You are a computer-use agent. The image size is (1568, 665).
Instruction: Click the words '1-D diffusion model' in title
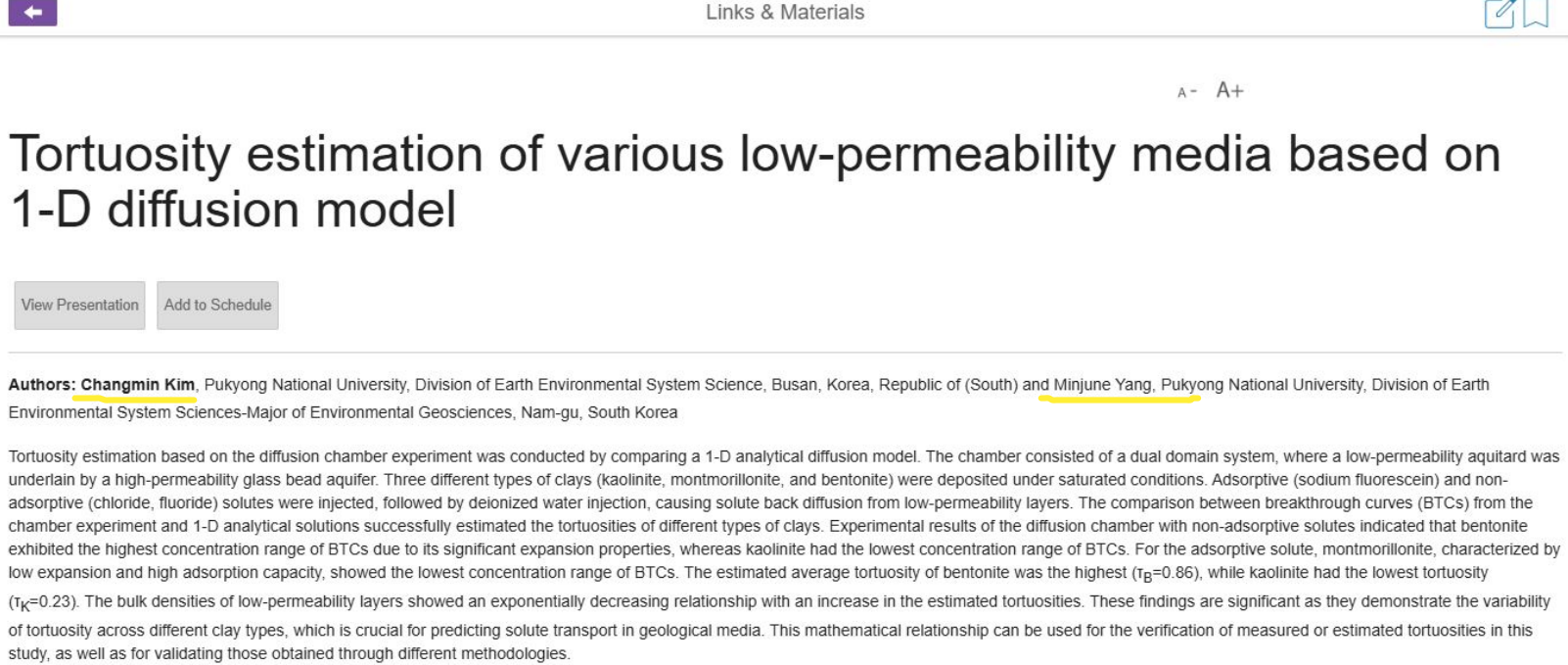pyautogui.click(x=233, y=210)
